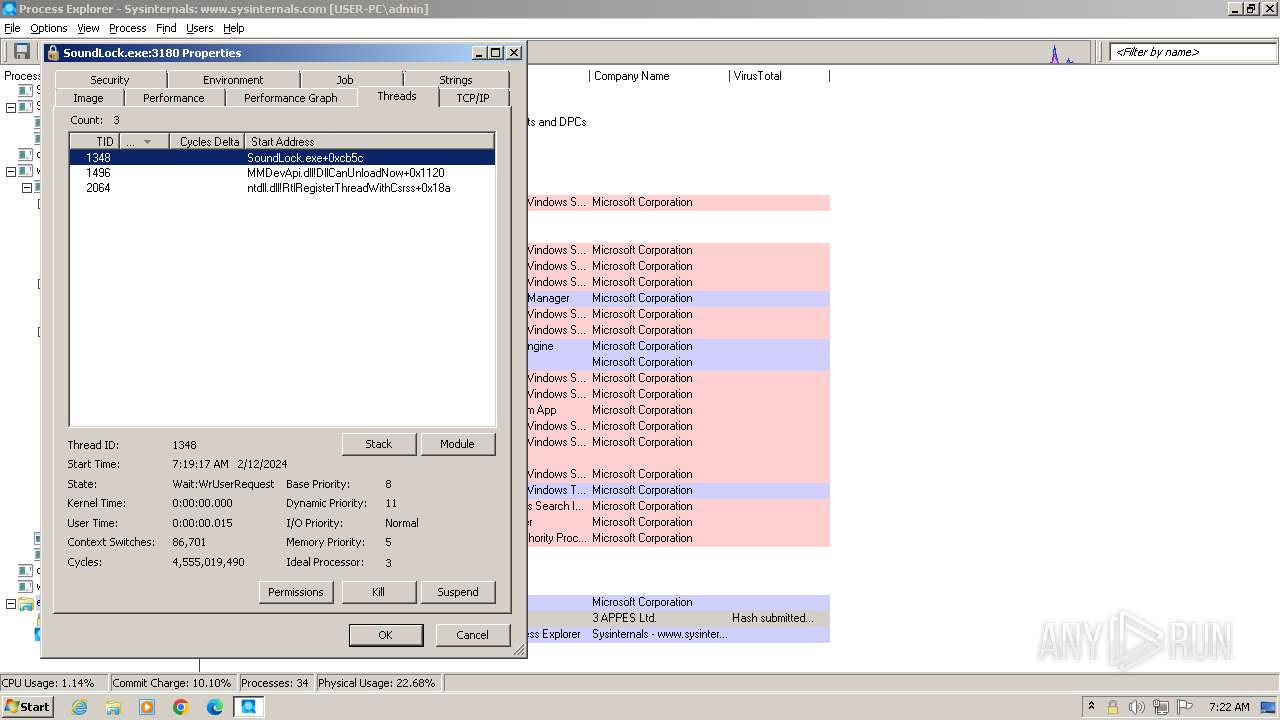Click the Sysinternals company cell for Process Explorer
The width and height of the screenshot is (1280, 720).
(x=660, y=634)
